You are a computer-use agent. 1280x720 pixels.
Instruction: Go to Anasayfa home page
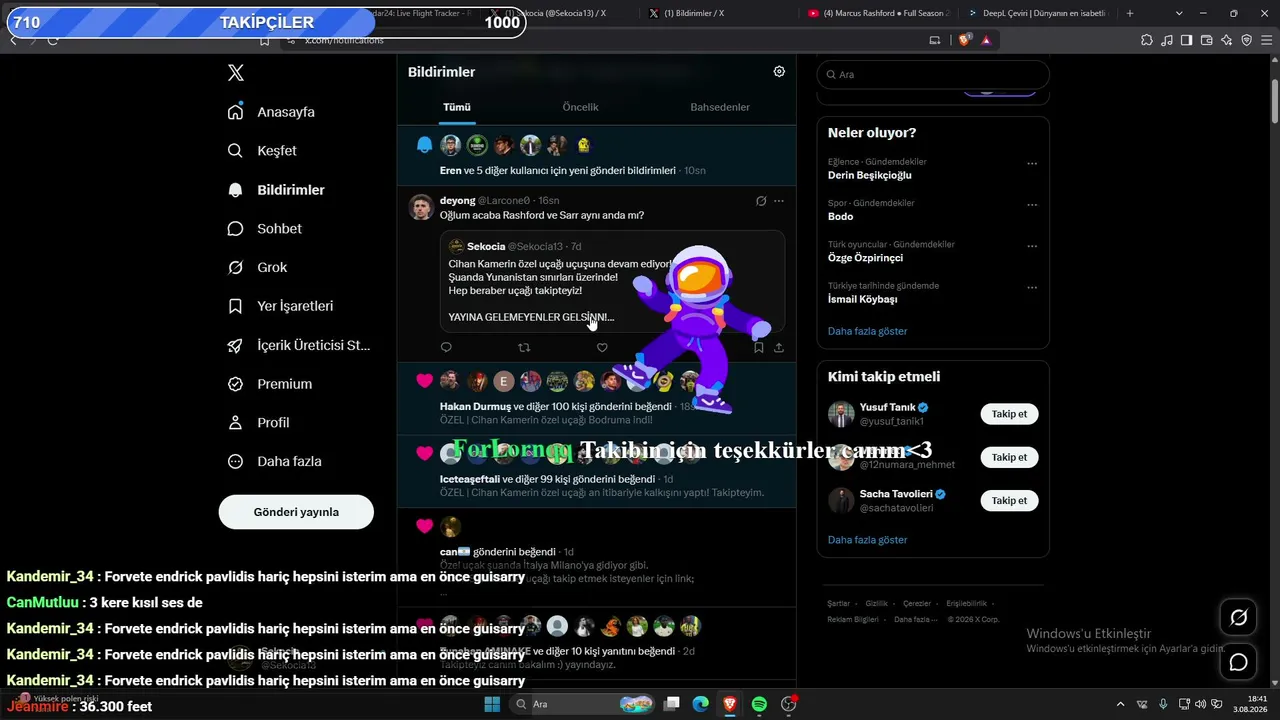coord(271,112)
